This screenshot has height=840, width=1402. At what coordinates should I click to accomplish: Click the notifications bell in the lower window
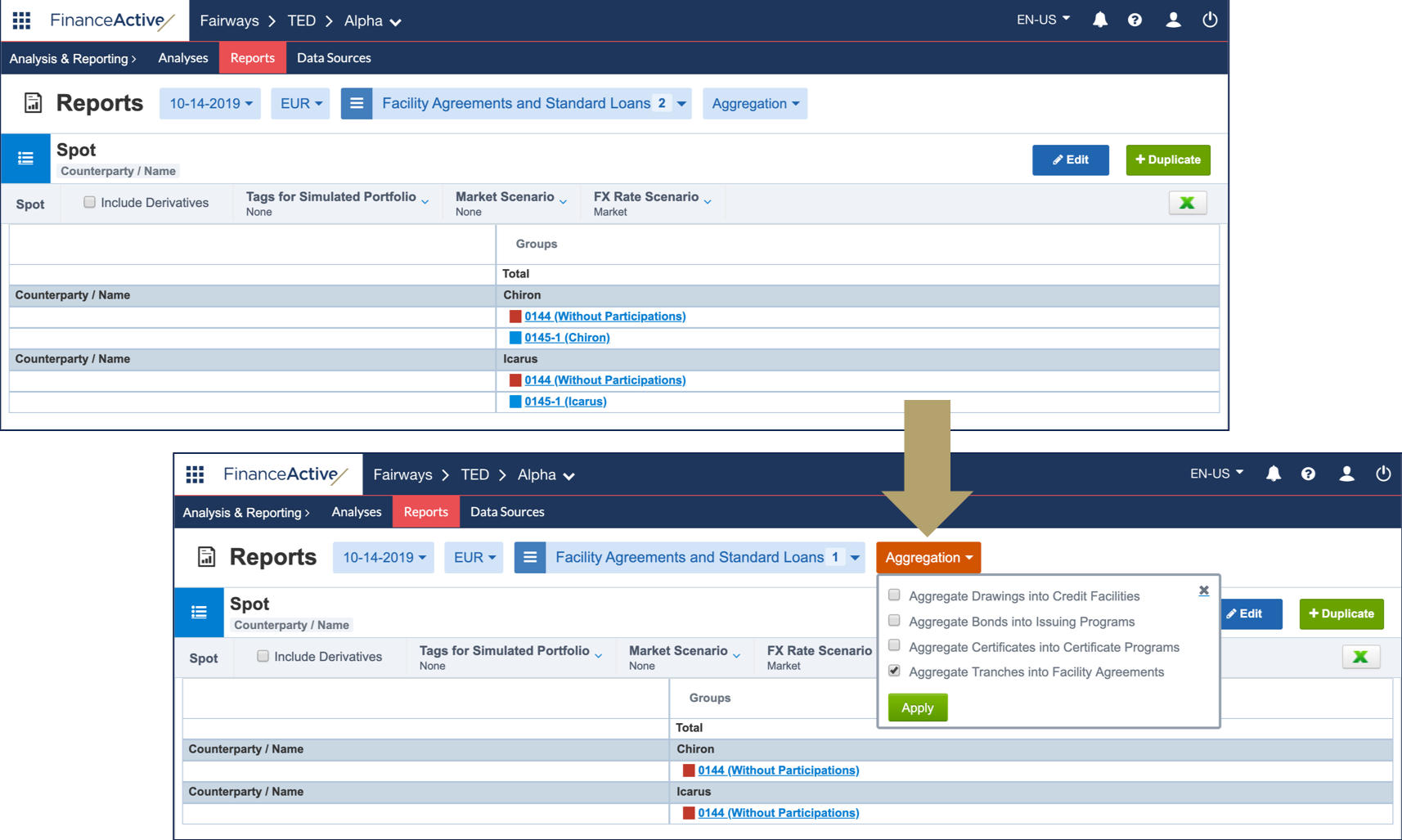click(1273, 474)
